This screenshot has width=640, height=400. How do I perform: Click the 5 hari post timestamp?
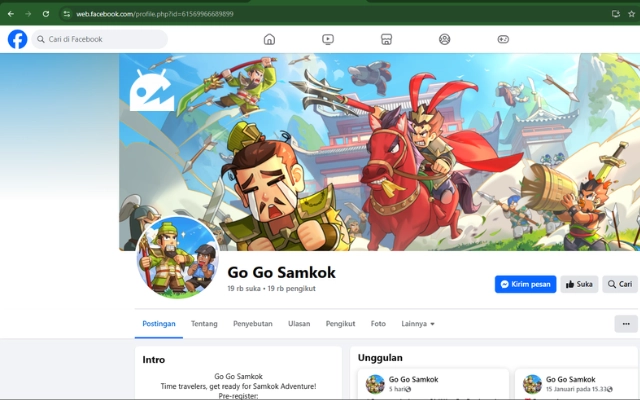[397, 389]
